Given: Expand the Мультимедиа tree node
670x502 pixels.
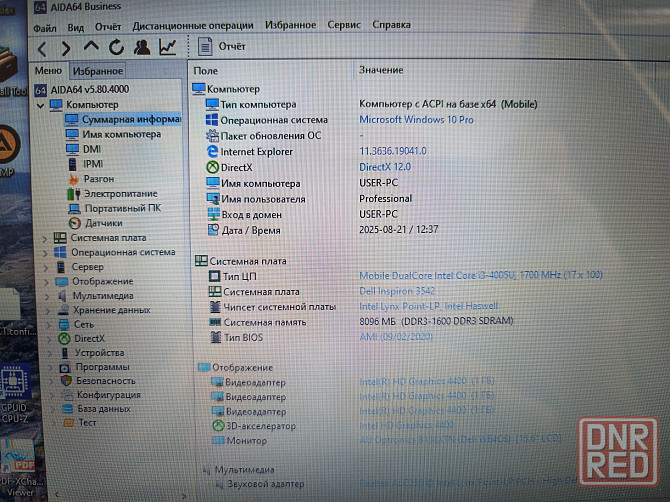Looking at the screenshot, I should 48,297.
